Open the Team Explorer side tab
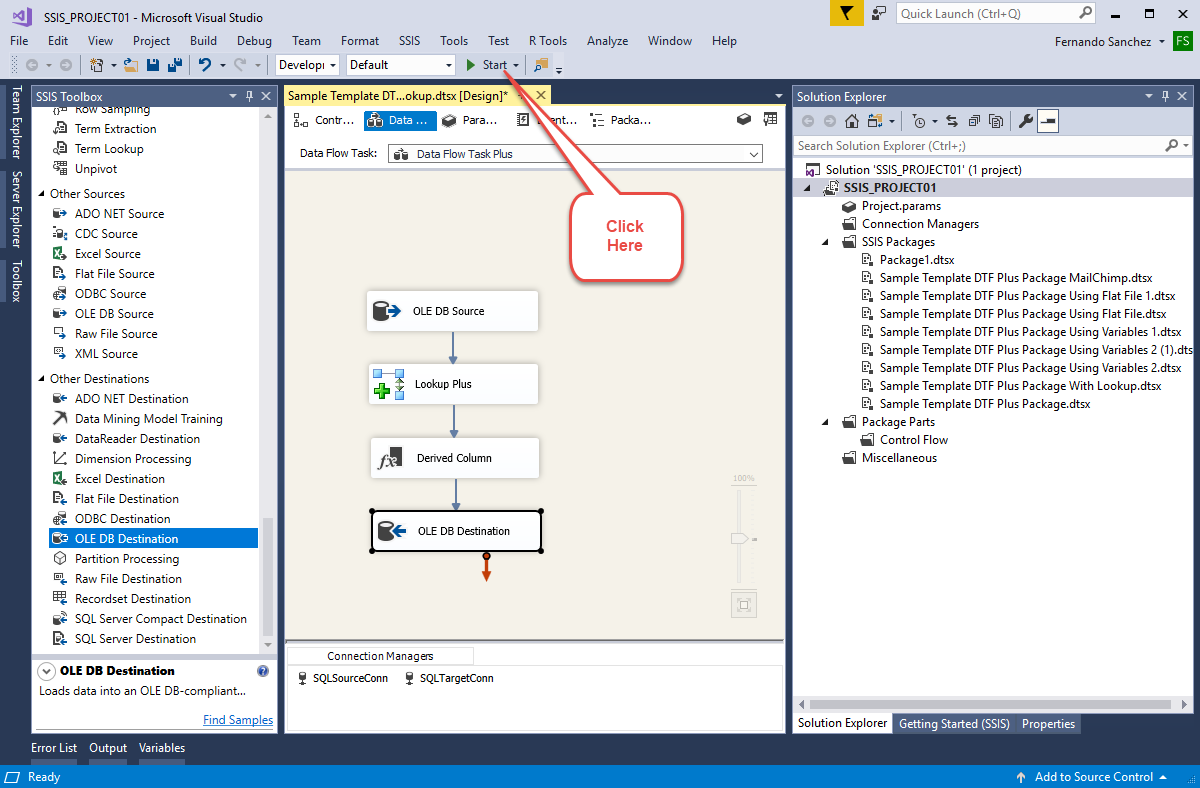 click(x=15, y=123)
